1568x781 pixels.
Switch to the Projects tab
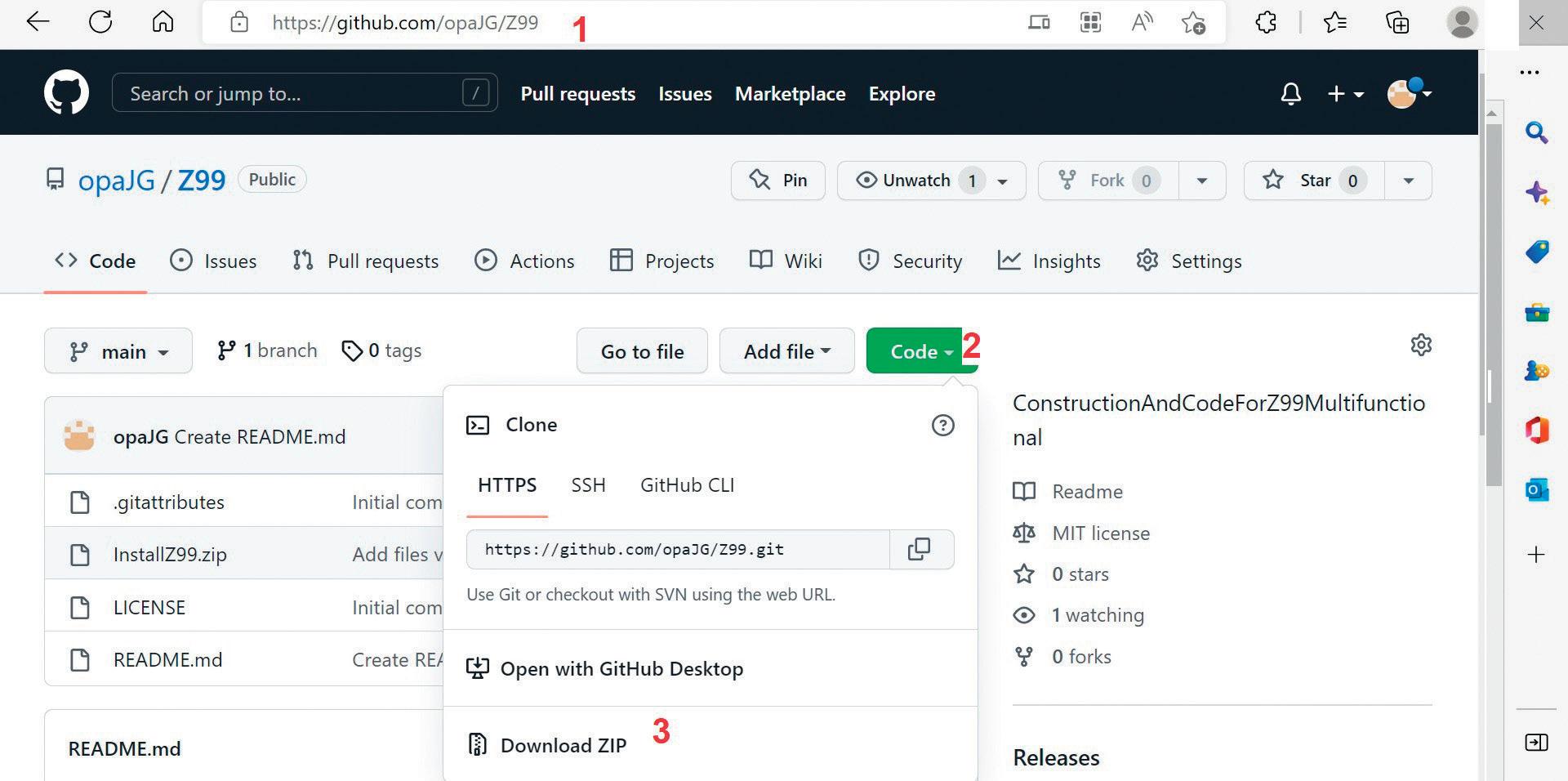pyautogui.click(x=661, y=261)
